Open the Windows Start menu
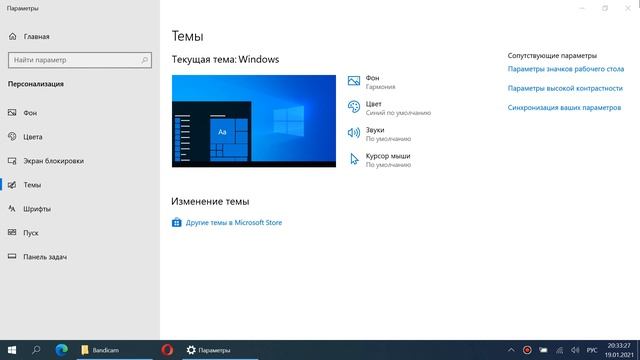 point(12,350)
